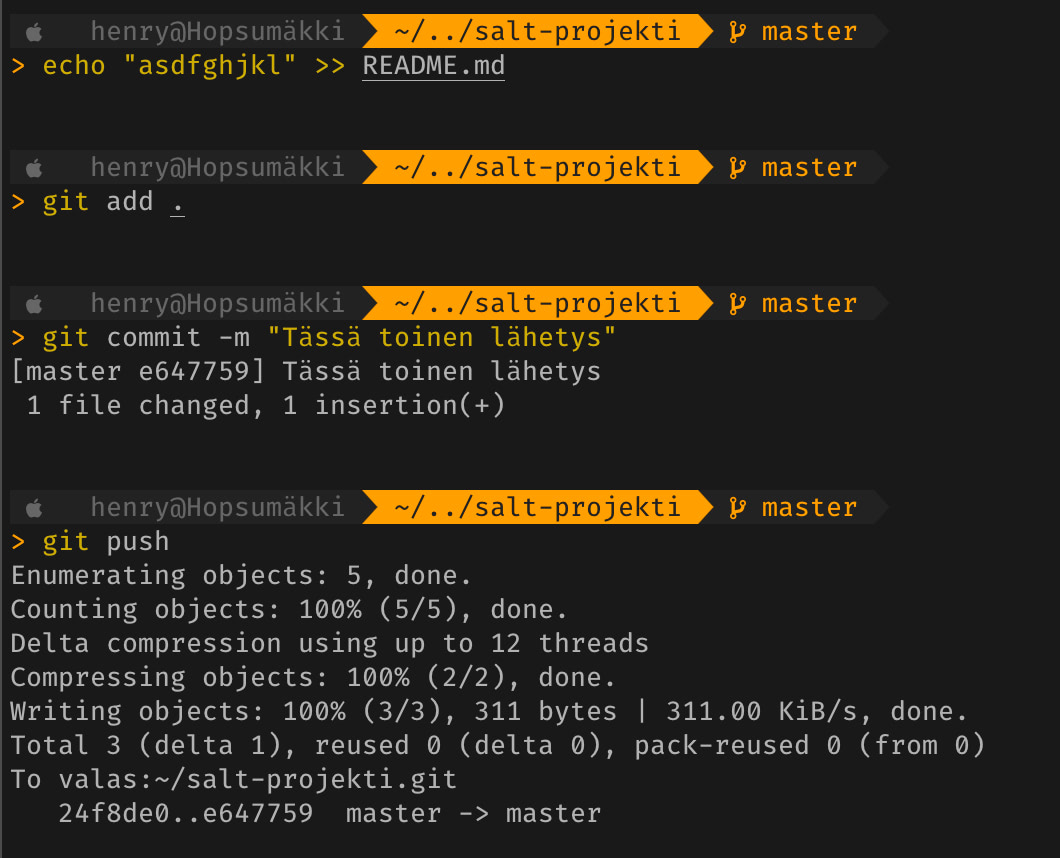The height and width of the screenshot is (858, 1060).
Task: Click the 24f8de0..e647759 hash range
Action: point(185,813)
